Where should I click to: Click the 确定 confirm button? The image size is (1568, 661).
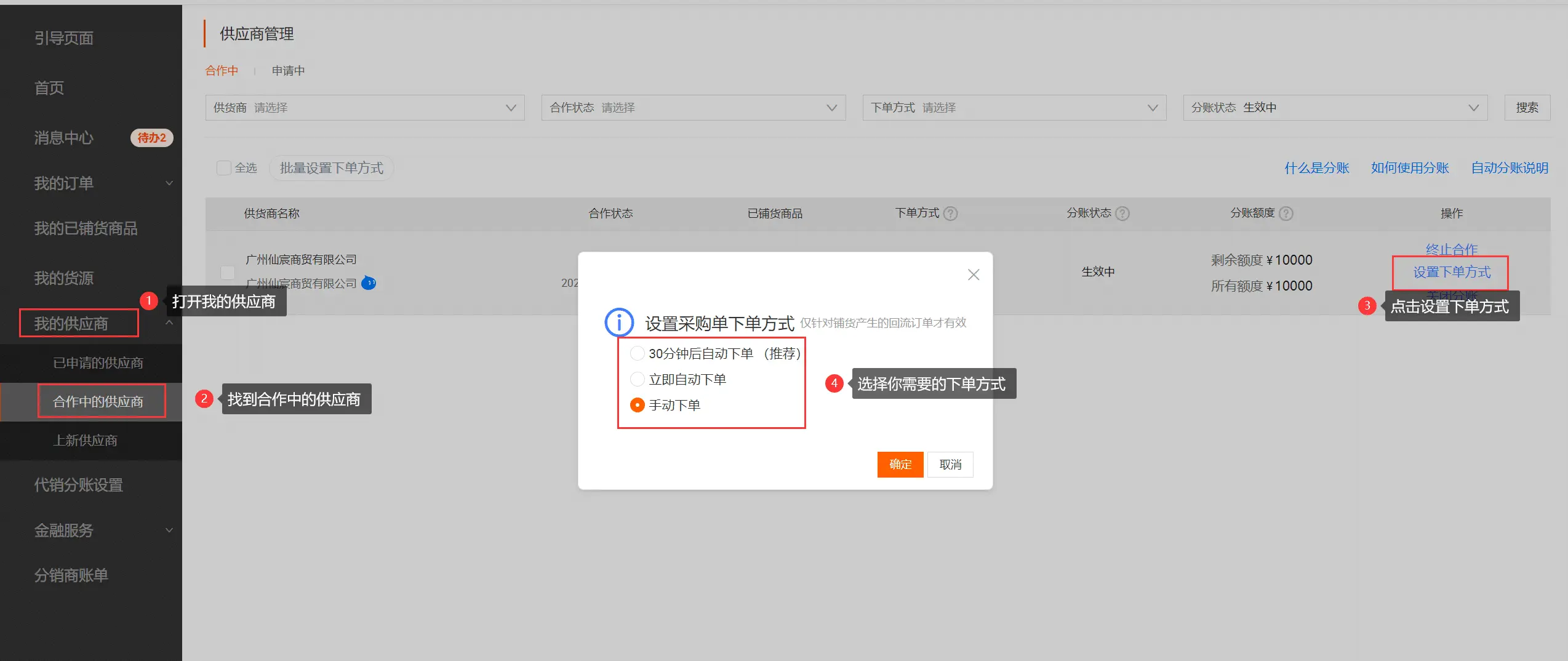900,464
